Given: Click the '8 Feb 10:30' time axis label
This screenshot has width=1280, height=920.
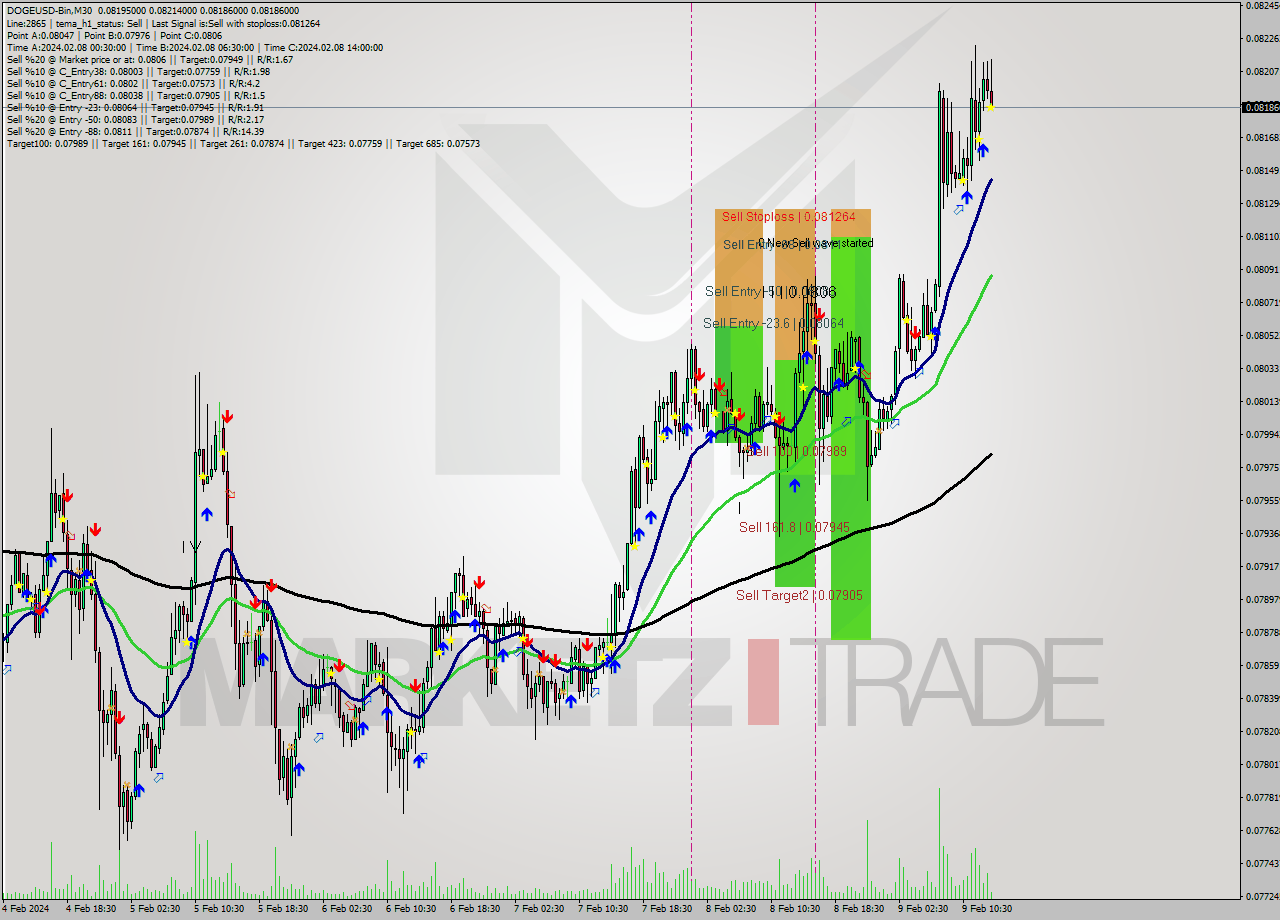Looking at the screenshot, I should click(x=794, y=909).
